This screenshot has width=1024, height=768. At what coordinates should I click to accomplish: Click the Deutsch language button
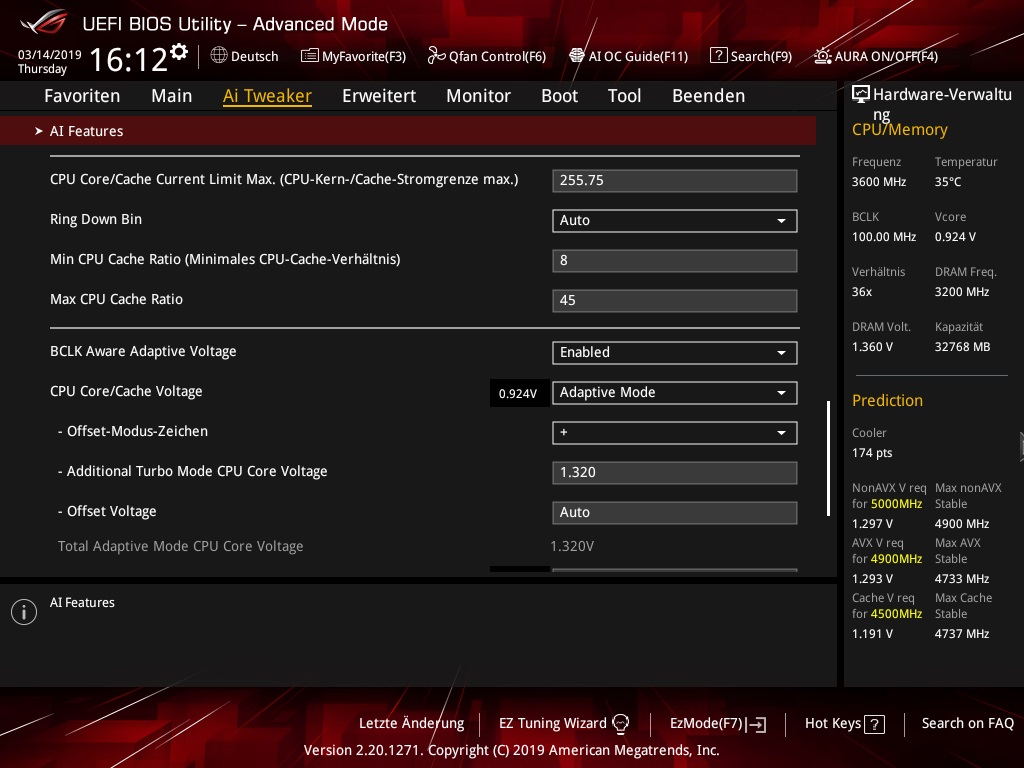(245, 56)
